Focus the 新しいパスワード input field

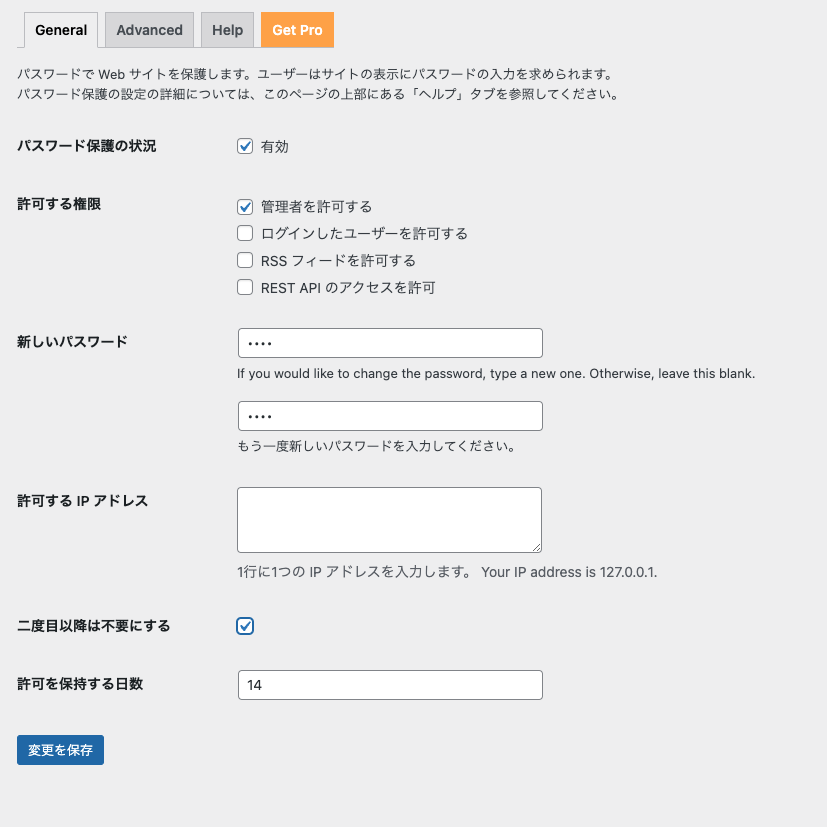[390, 343]
